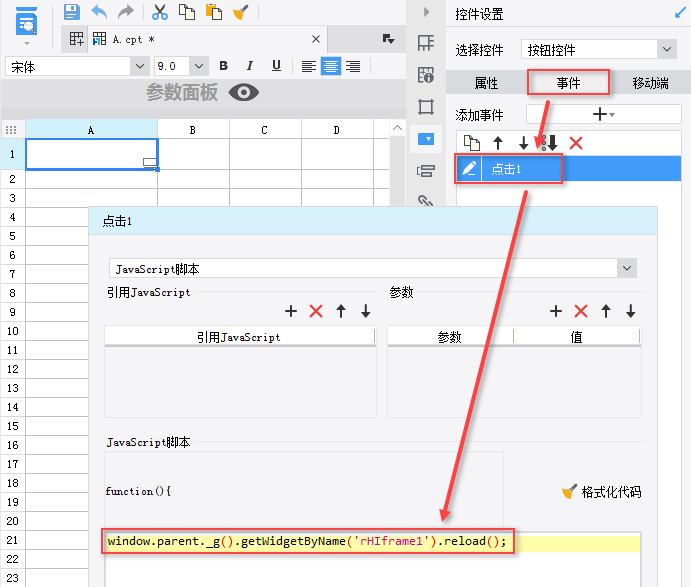
Task: Edit the 点击1 event pencil icon
Action: 469,168
